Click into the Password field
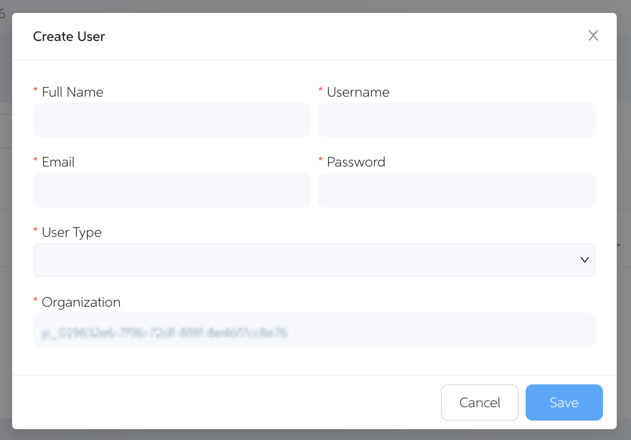 pyautogui.click(x=457, y=190)
